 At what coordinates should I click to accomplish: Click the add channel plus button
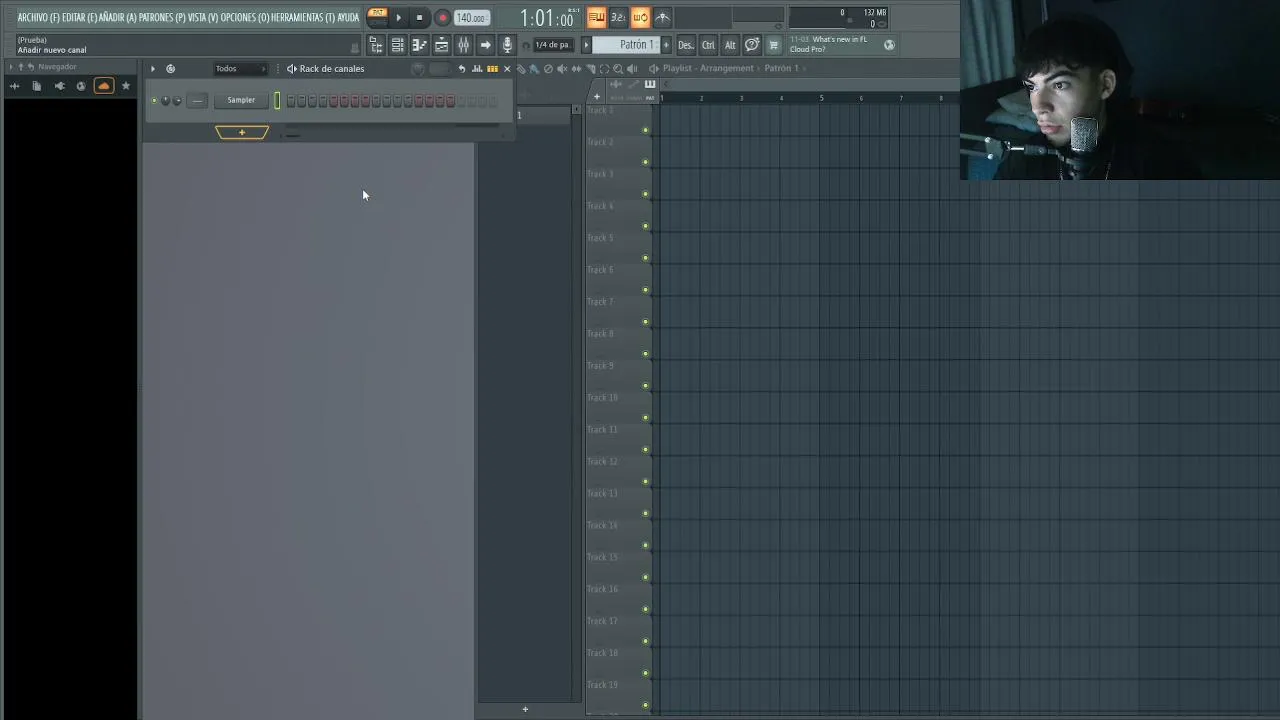(x=242, y=132)
